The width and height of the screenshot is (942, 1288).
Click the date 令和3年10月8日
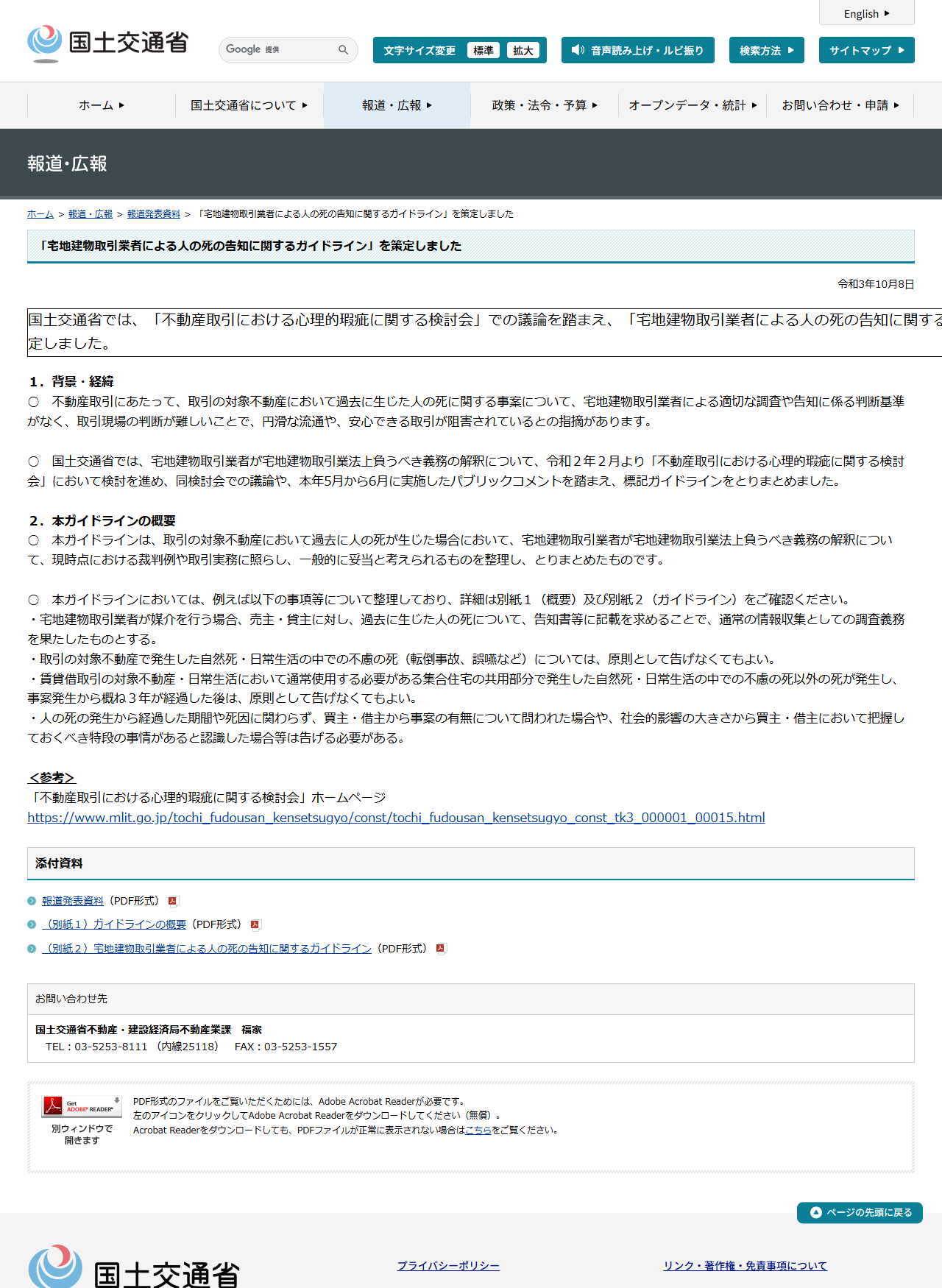pos(876,284)
